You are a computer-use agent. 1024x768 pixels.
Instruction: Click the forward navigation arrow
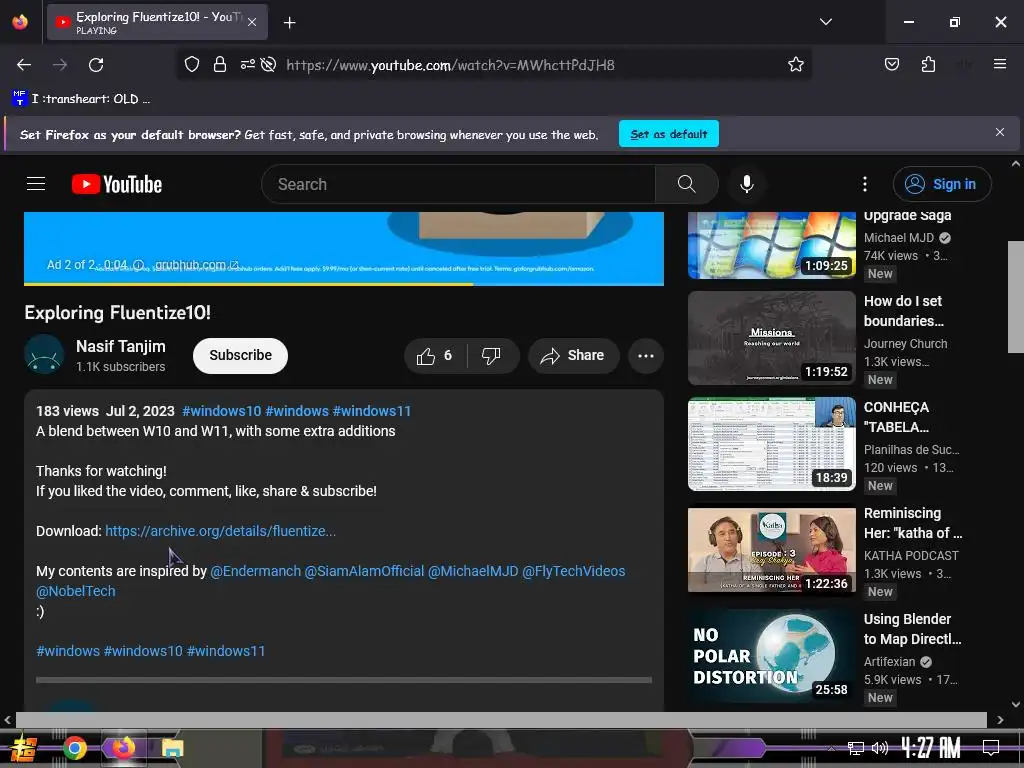pyautogui.click(x=60, y=65)
